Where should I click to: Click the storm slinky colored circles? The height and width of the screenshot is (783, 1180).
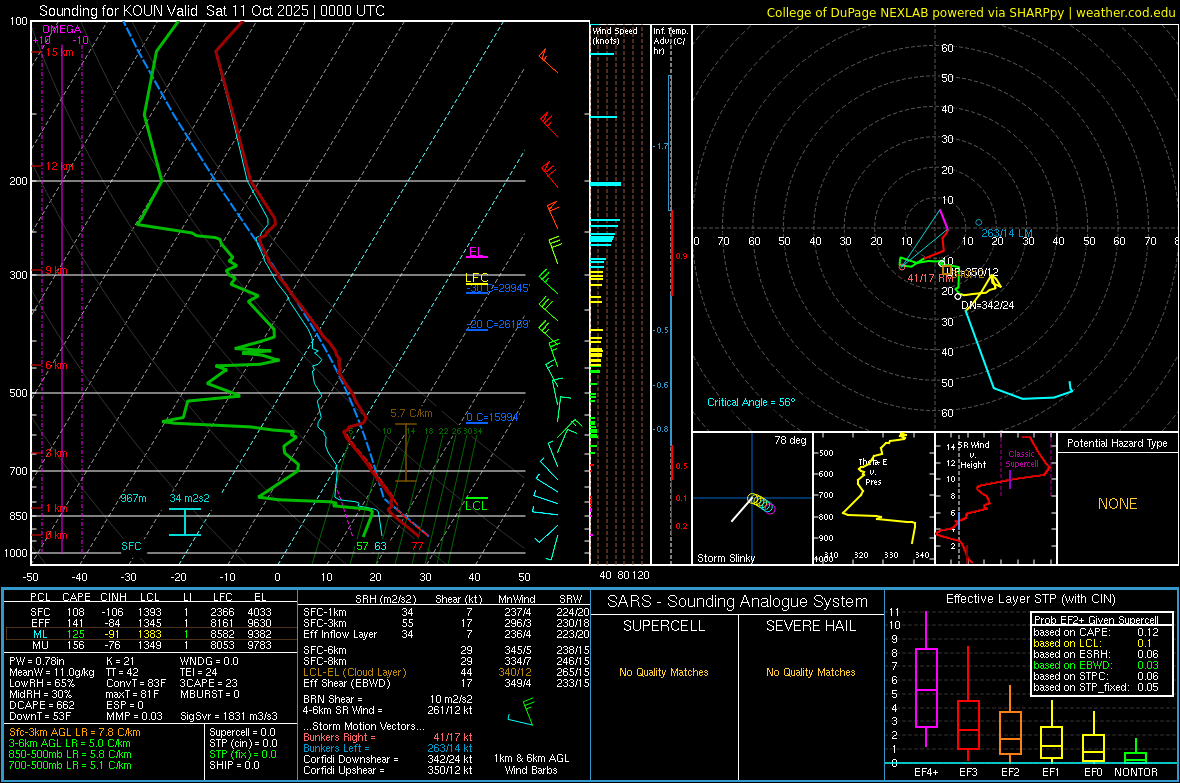click(x=762, y=503)
